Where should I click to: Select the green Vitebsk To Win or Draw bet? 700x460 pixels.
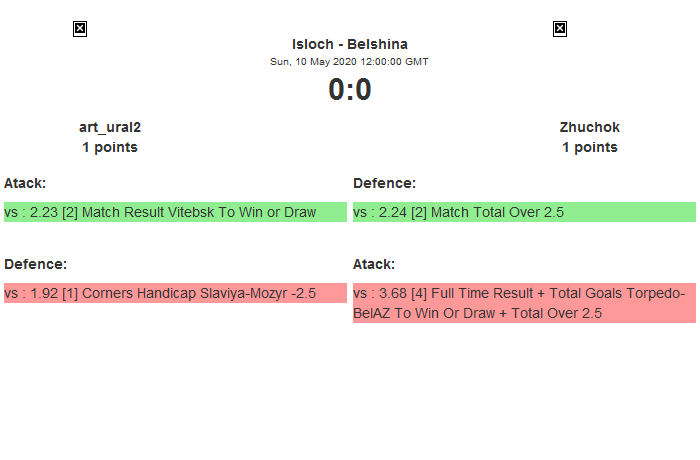(175, 212)
